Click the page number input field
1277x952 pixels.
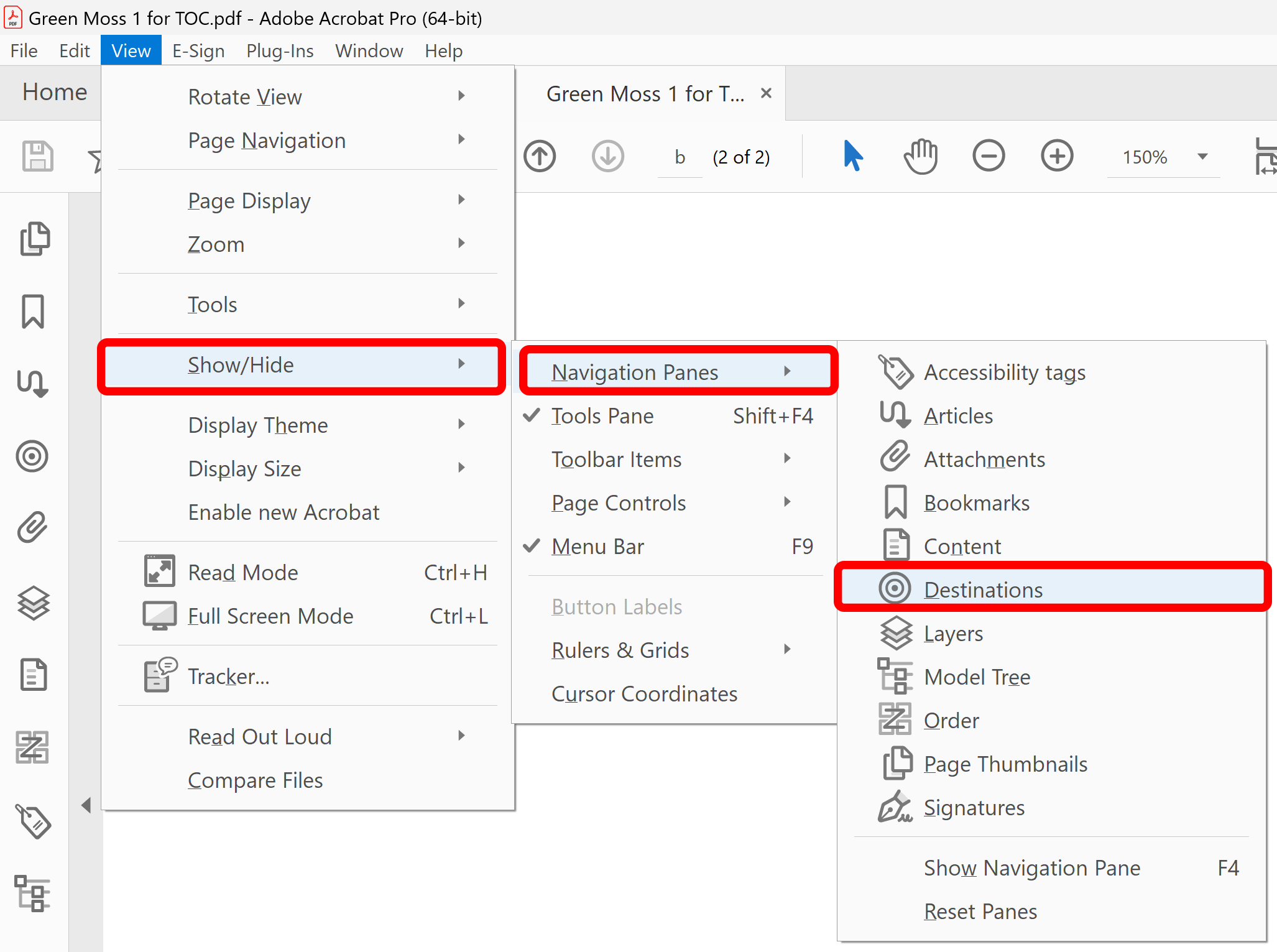(x=680, y=157)
